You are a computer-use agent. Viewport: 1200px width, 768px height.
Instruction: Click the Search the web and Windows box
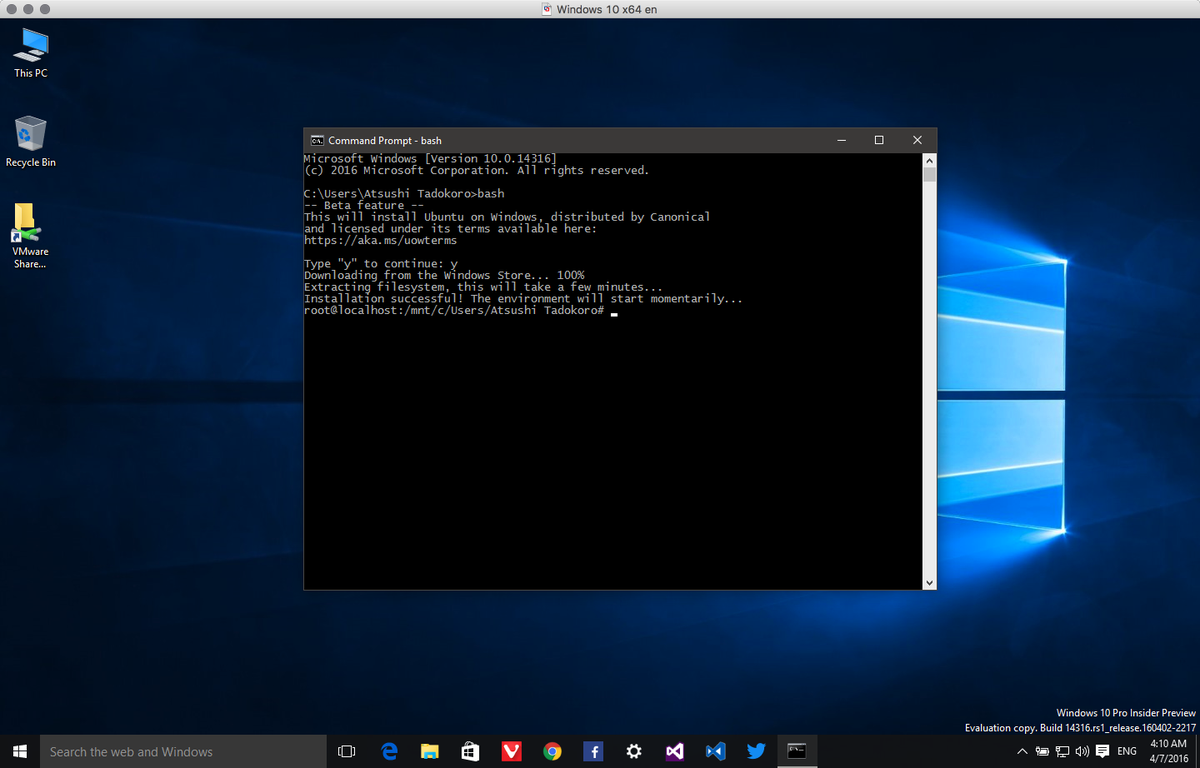[182, 751]
